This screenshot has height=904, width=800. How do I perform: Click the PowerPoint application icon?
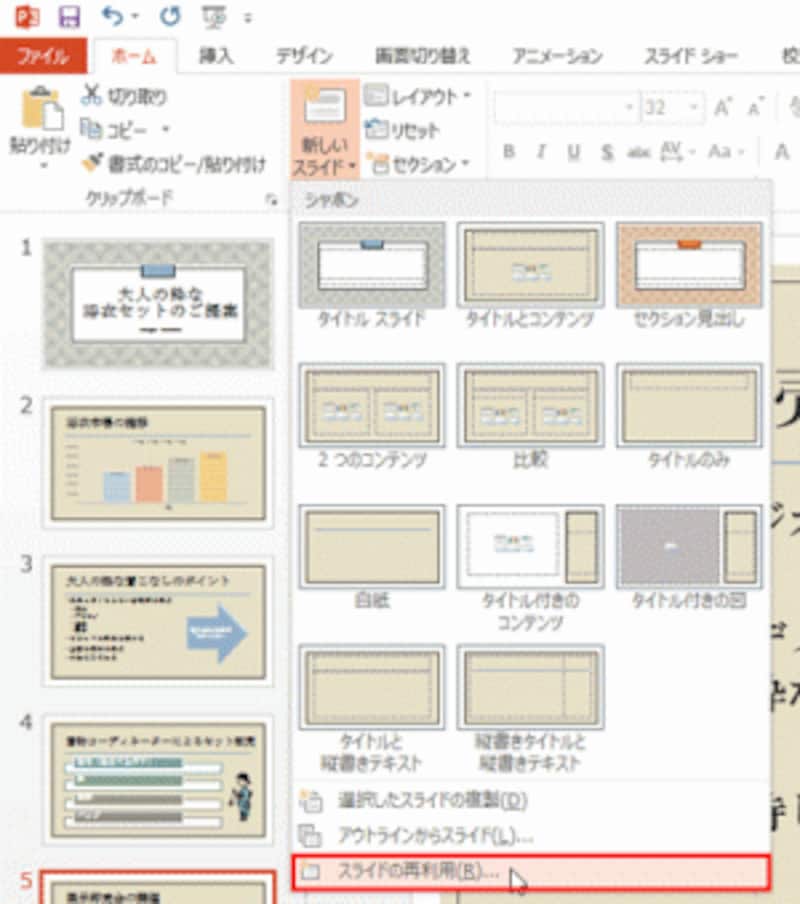click(27, 17)
